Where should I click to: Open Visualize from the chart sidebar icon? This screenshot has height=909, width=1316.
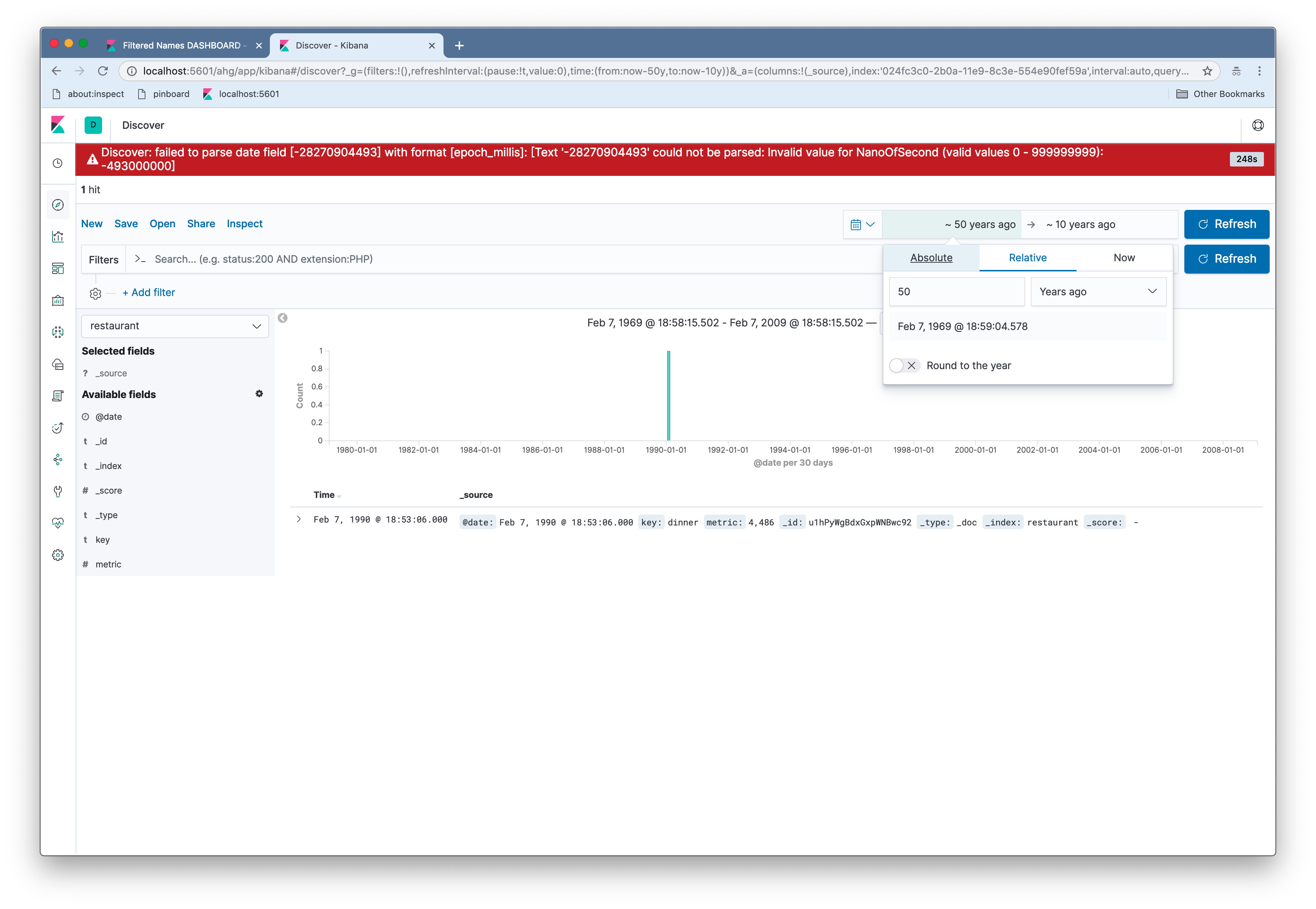click(x=58, y=236)
